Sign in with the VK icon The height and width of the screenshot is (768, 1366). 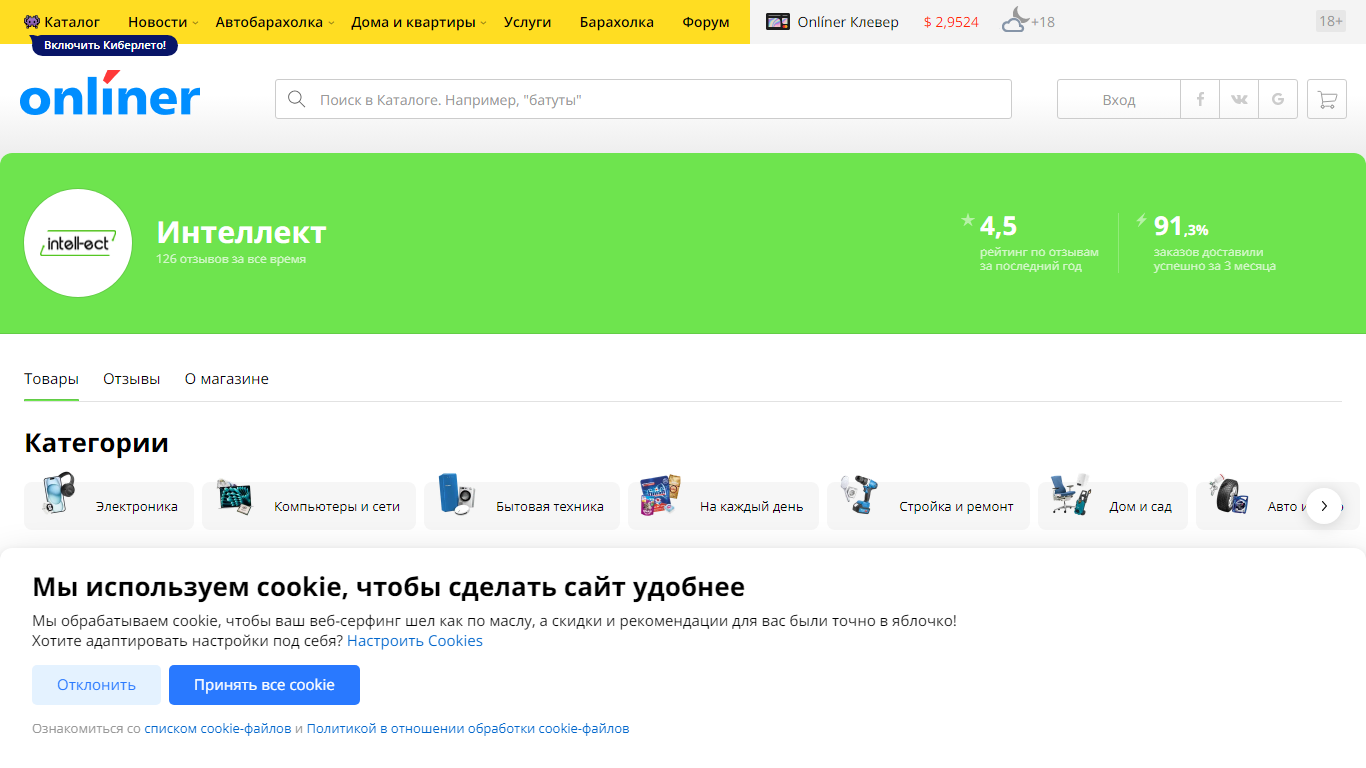tap(1239, 99)
